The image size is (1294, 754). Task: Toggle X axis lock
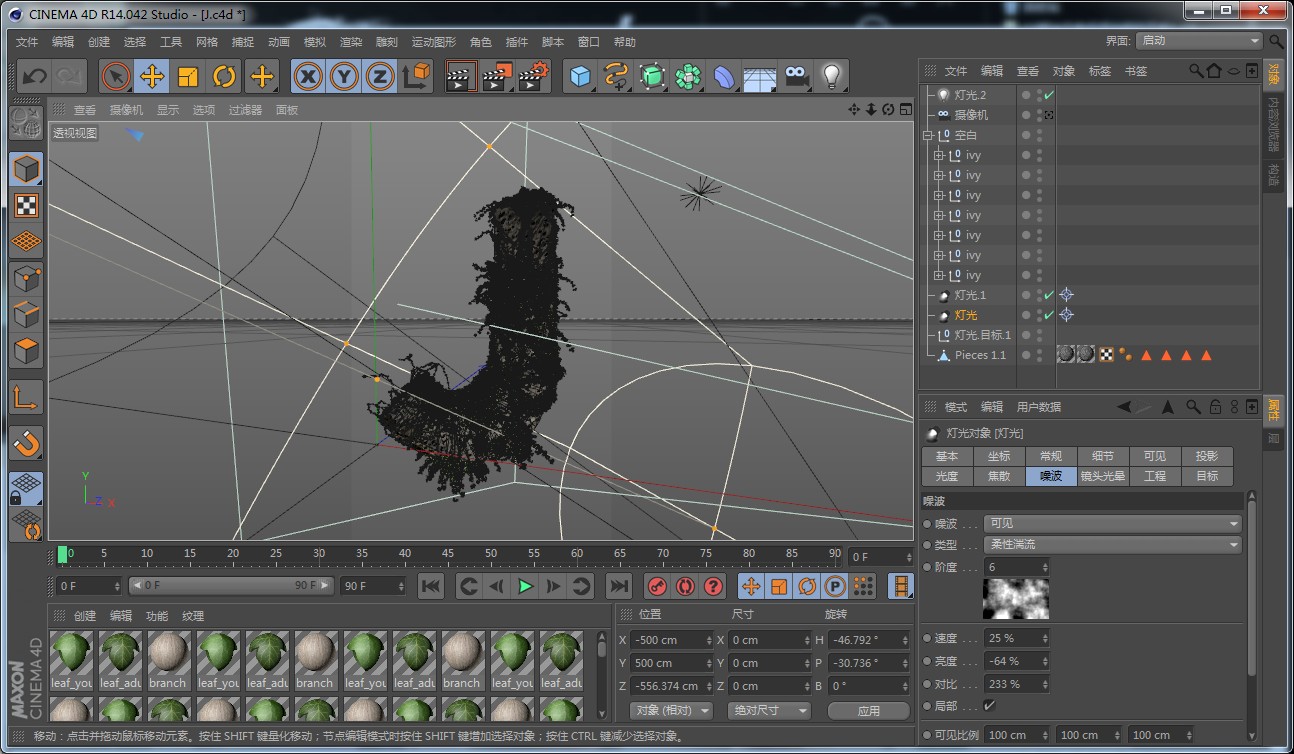tap(309, 76)
